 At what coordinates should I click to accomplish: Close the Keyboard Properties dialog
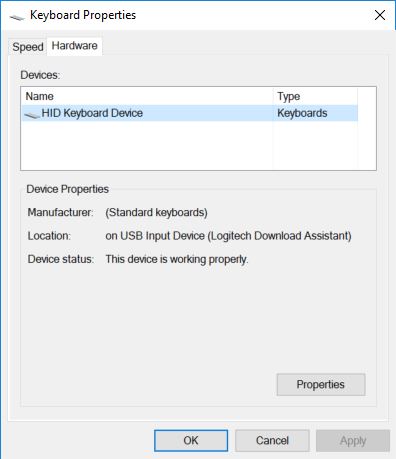click(380, 15)
